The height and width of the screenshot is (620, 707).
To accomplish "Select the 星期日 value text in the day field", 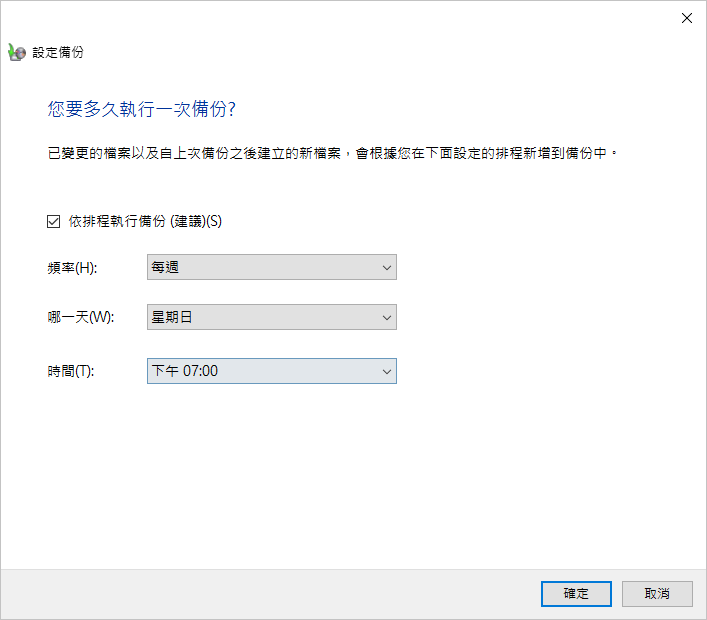I will click(172, 317).
